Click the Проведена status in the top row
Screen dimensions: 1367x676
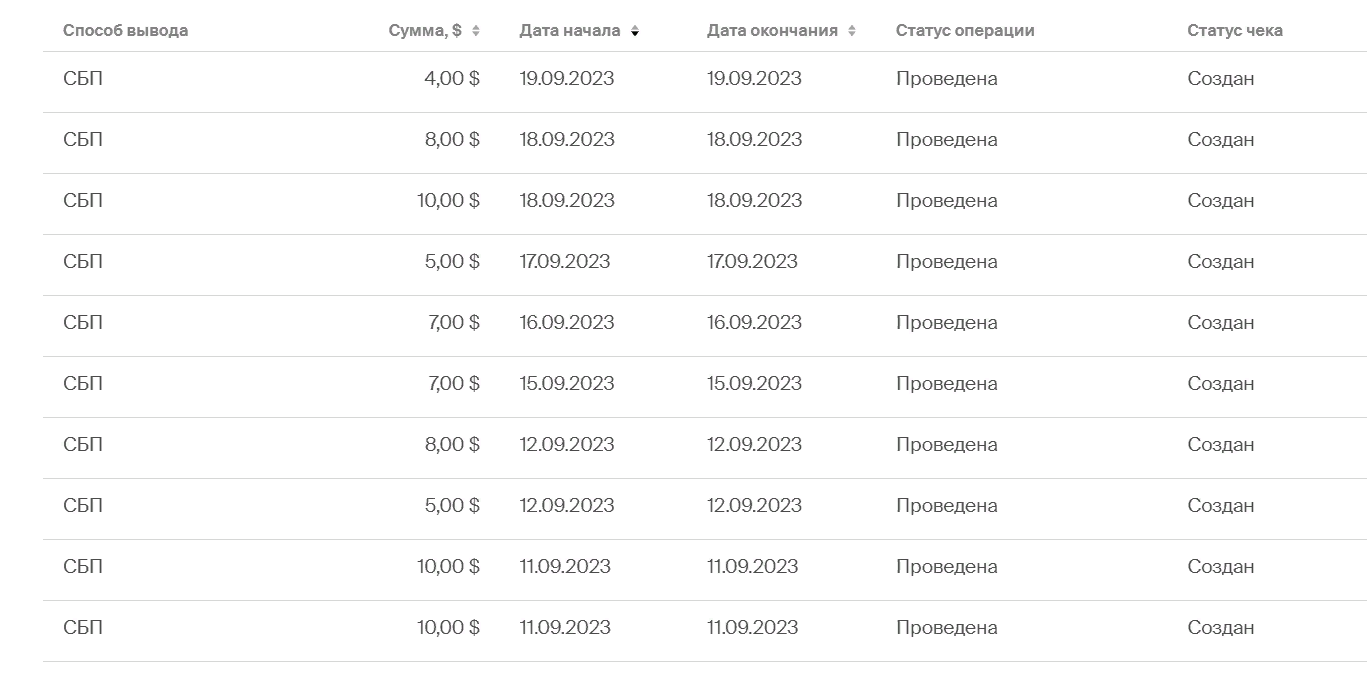click(x=946, y=78)
